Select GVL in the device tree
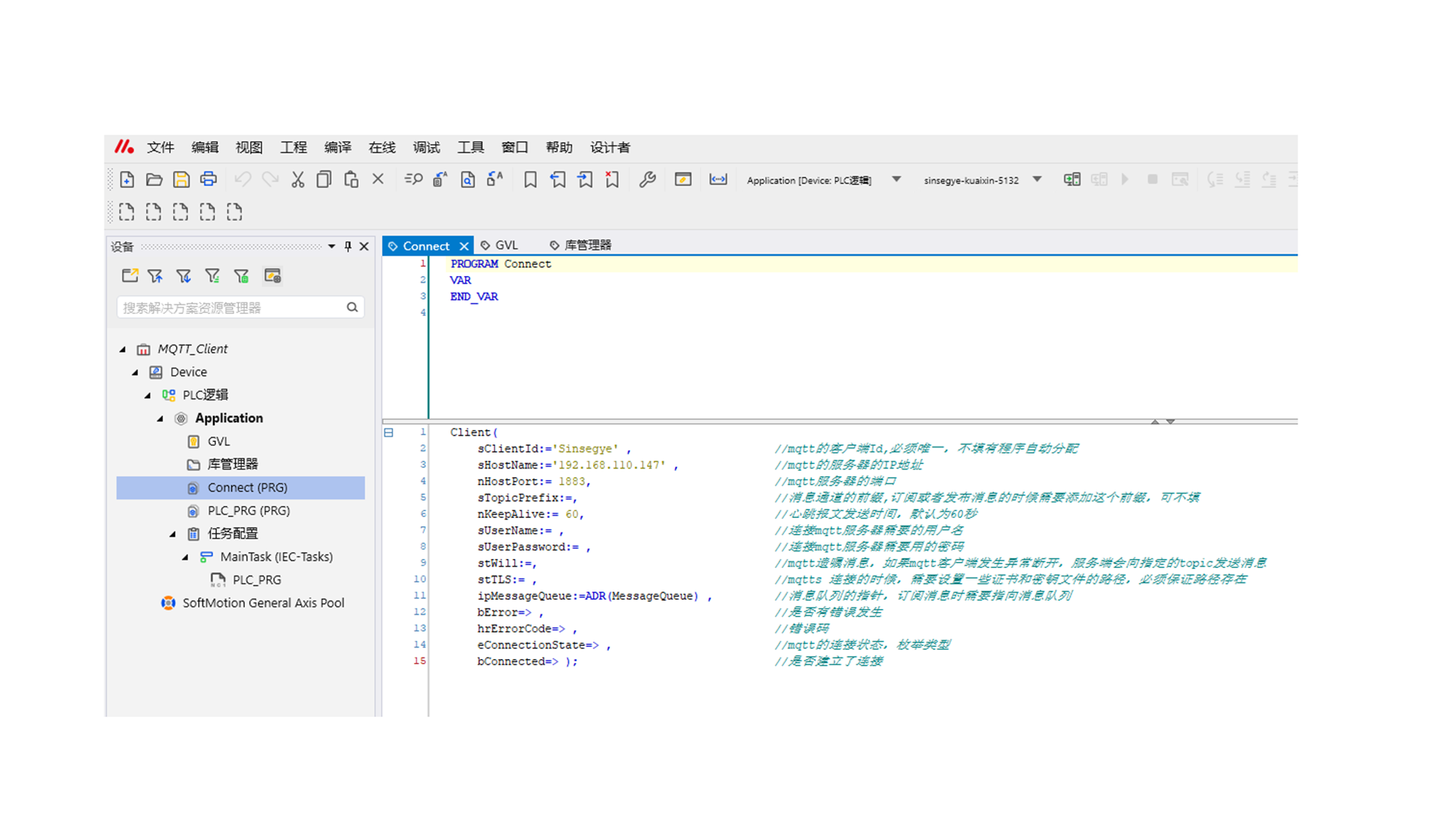The image size is (1456, 819). click(x=219, y=441)
